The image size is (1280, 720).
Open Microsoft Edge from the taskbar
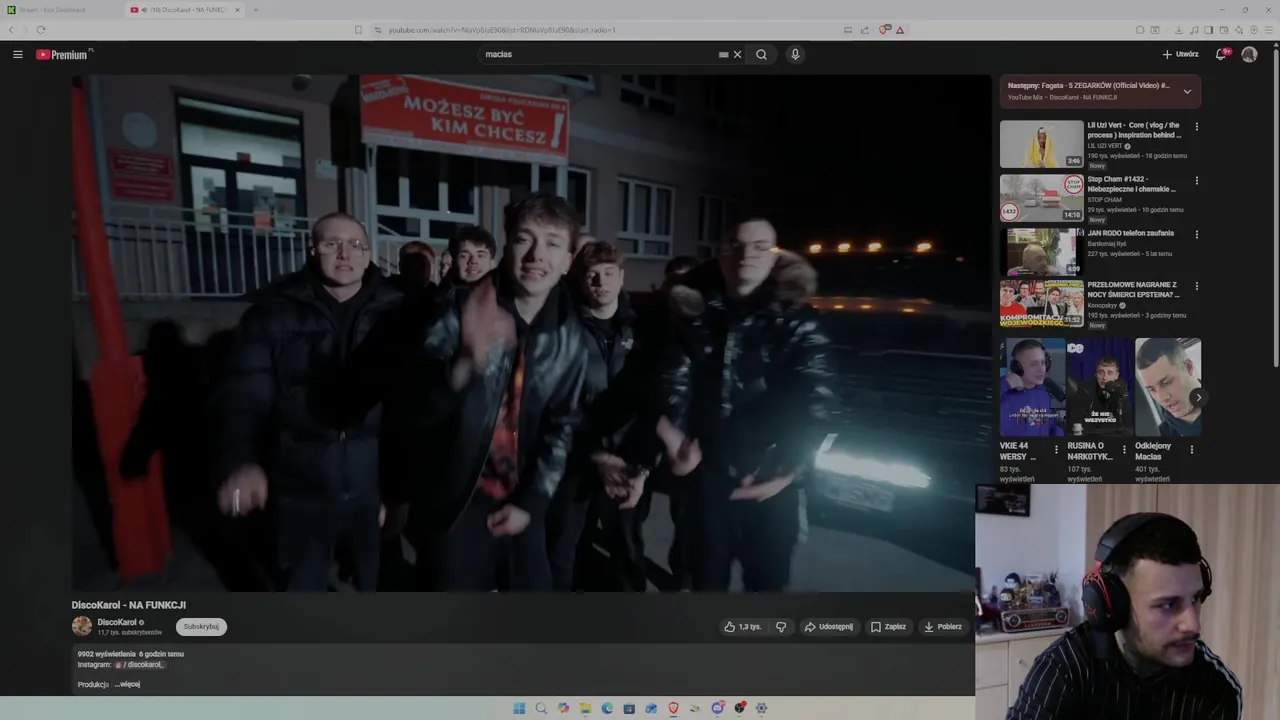[x=607, y=708]
